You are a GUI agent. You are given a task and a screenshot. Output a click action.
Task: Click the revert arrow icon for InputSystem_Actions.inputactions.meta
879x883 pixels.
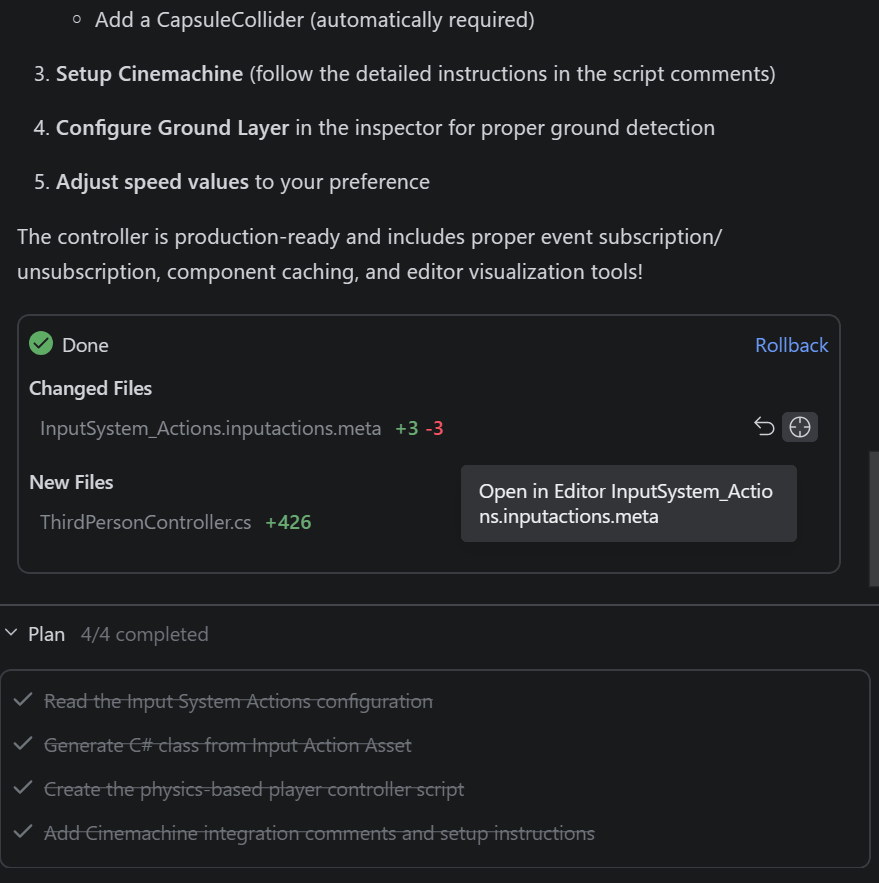click(x=764, y=428)
